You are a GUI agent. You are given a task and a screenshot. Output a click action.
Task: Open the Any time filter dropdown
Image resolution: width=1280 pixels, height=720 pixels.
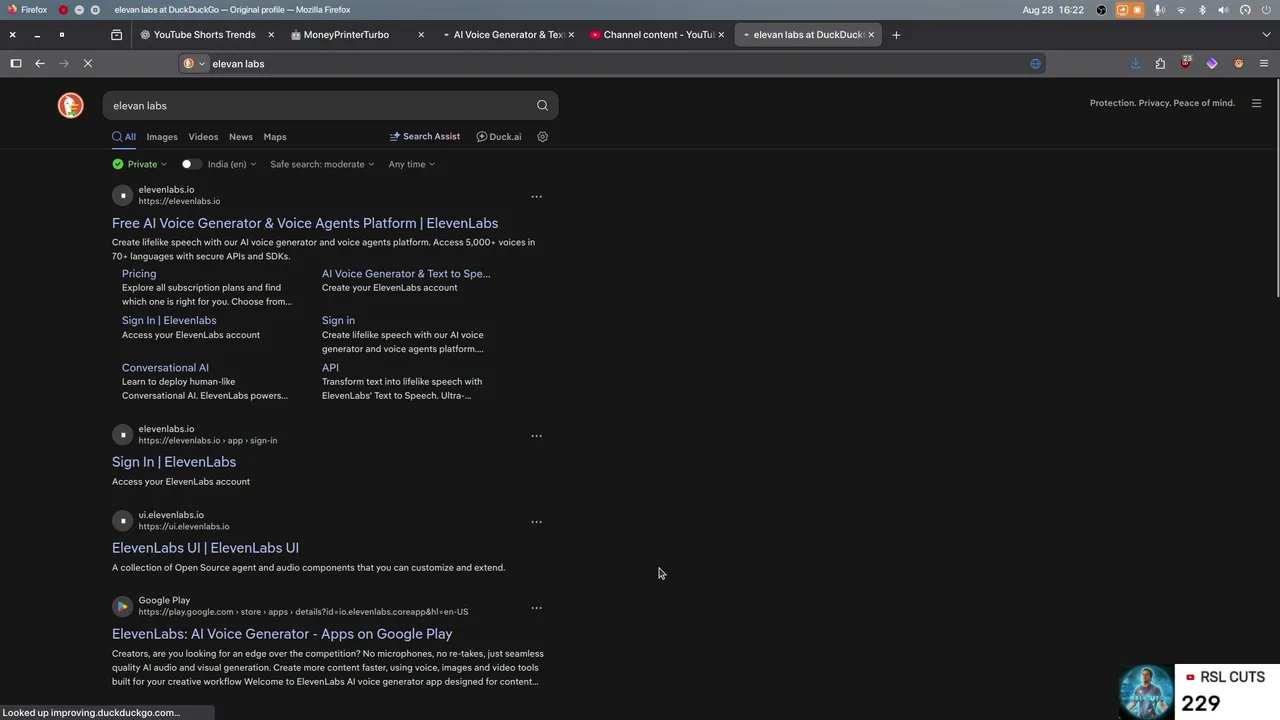[412, 164]
